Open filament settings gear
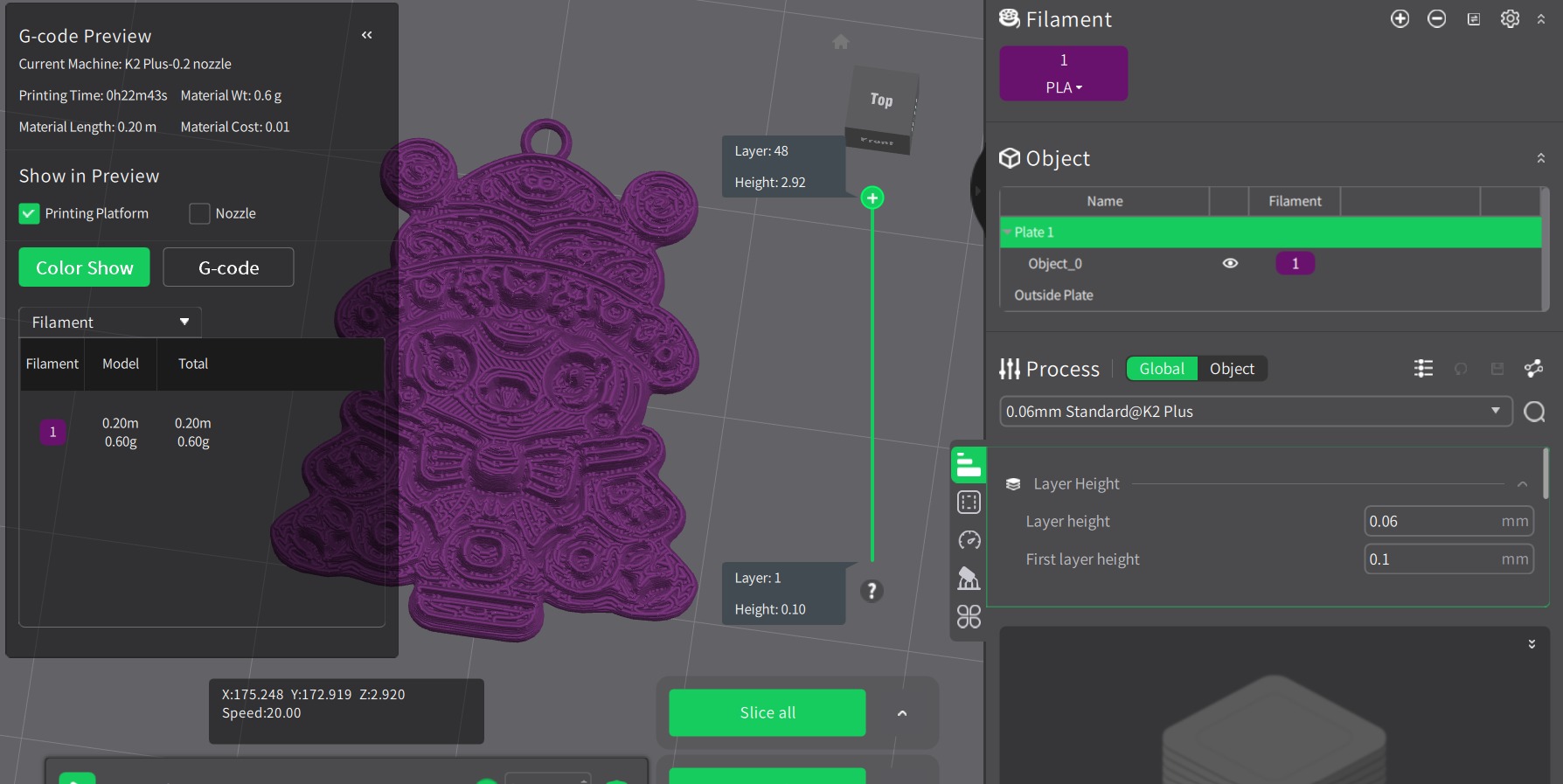This screenshot has width=1563, height=784. click(1510, 19)
